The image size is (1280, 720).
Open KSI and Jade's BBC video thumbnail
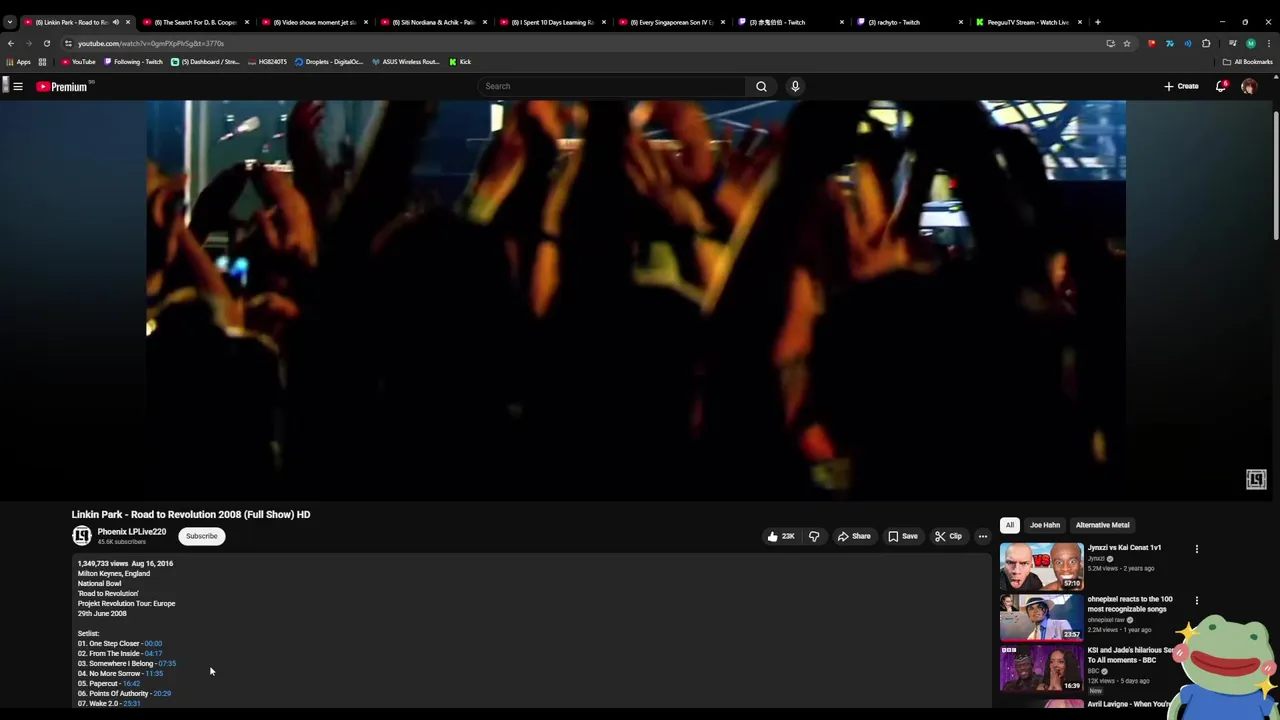(x=1041, y=668)
